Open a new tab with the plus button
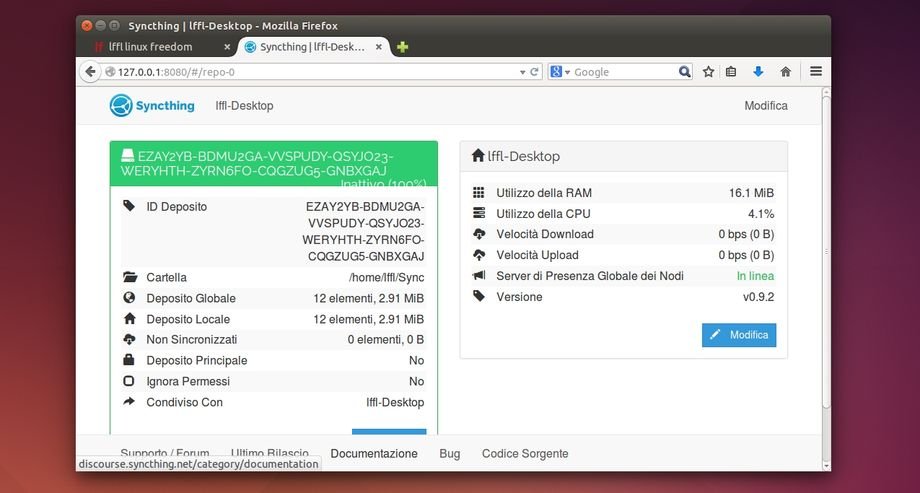This screenshot has height=493, width=920. click(x=402, y=47)
